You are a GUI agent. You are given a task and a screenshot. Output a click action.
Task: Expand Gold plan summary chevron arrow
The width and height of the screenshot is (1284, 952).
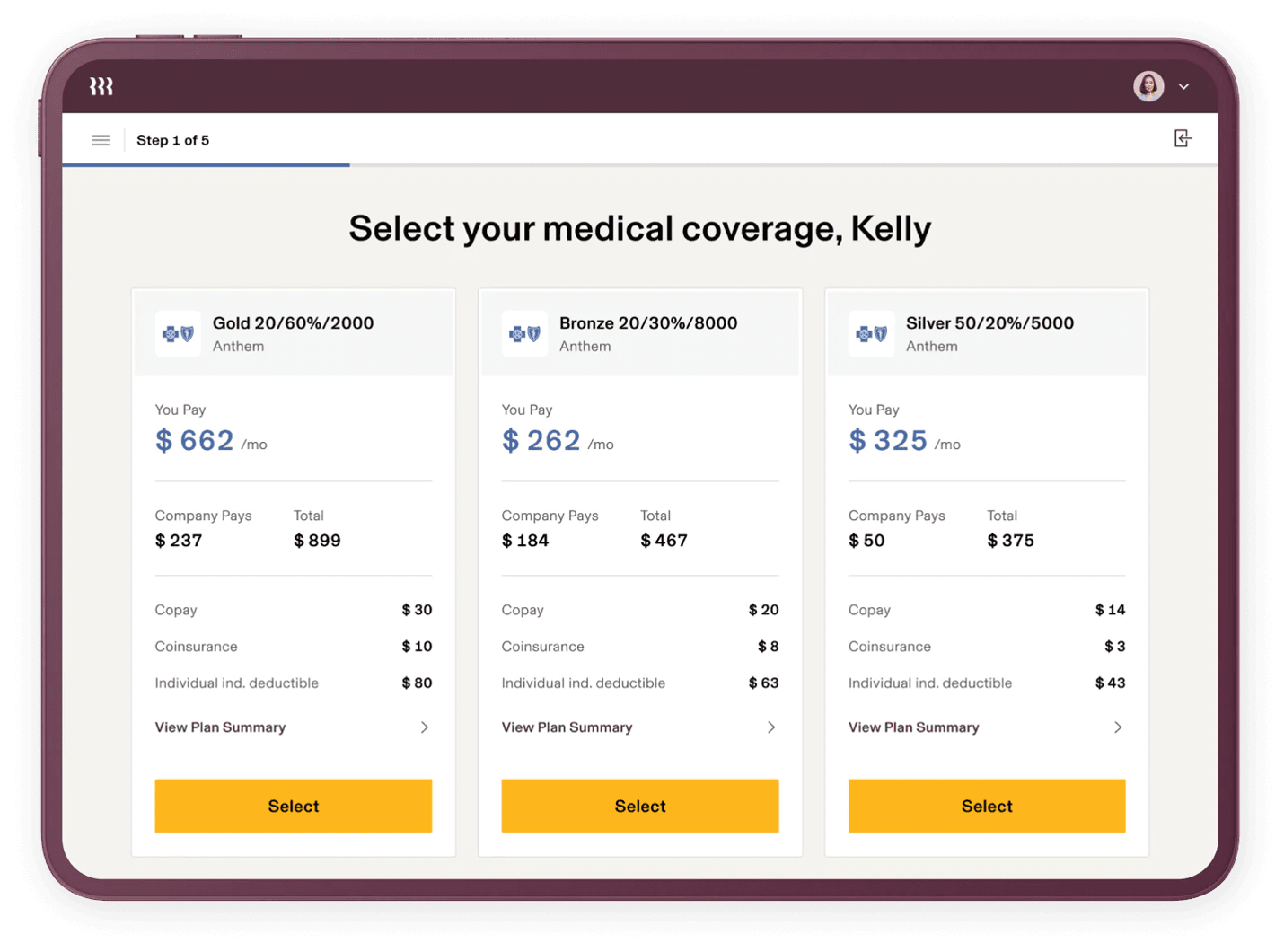coord(425,727)
